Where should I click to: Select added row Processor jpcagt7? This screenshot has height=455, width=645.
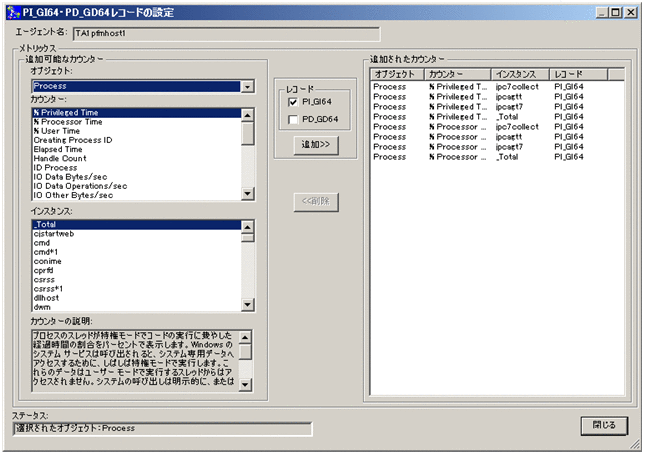[x=497, y=147]
